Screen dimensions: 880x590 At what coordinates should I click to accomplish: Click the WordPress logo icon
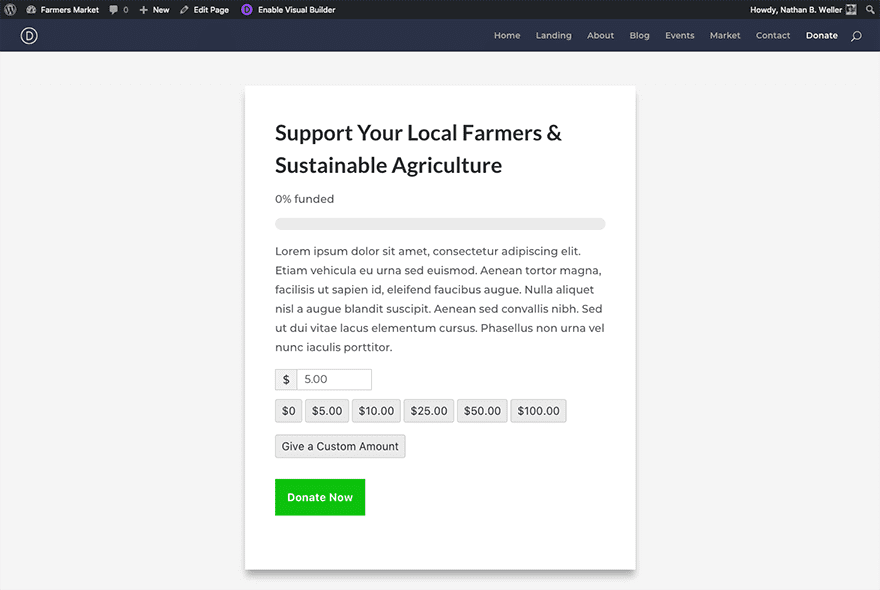point(10,9)
